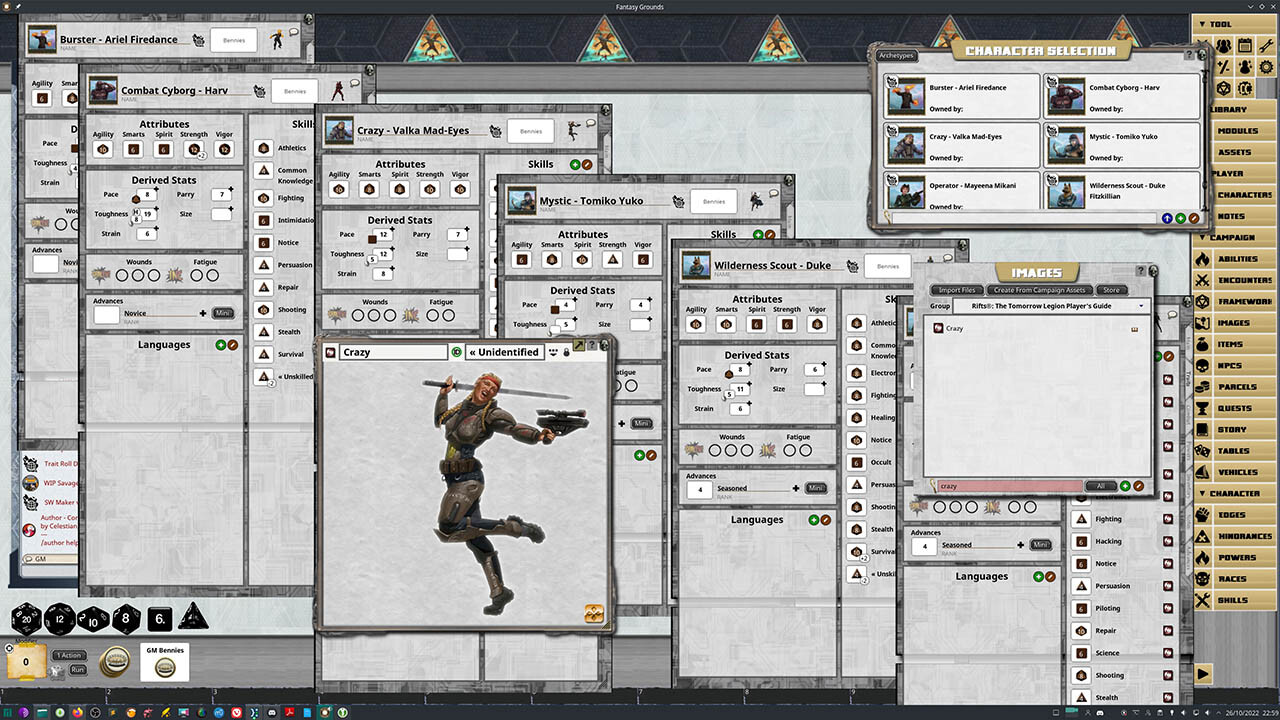Mark a Fatigue circle on Valka Mad-Eyes' sheet
The image size is (1280, 720).
[x=433, y=315]
